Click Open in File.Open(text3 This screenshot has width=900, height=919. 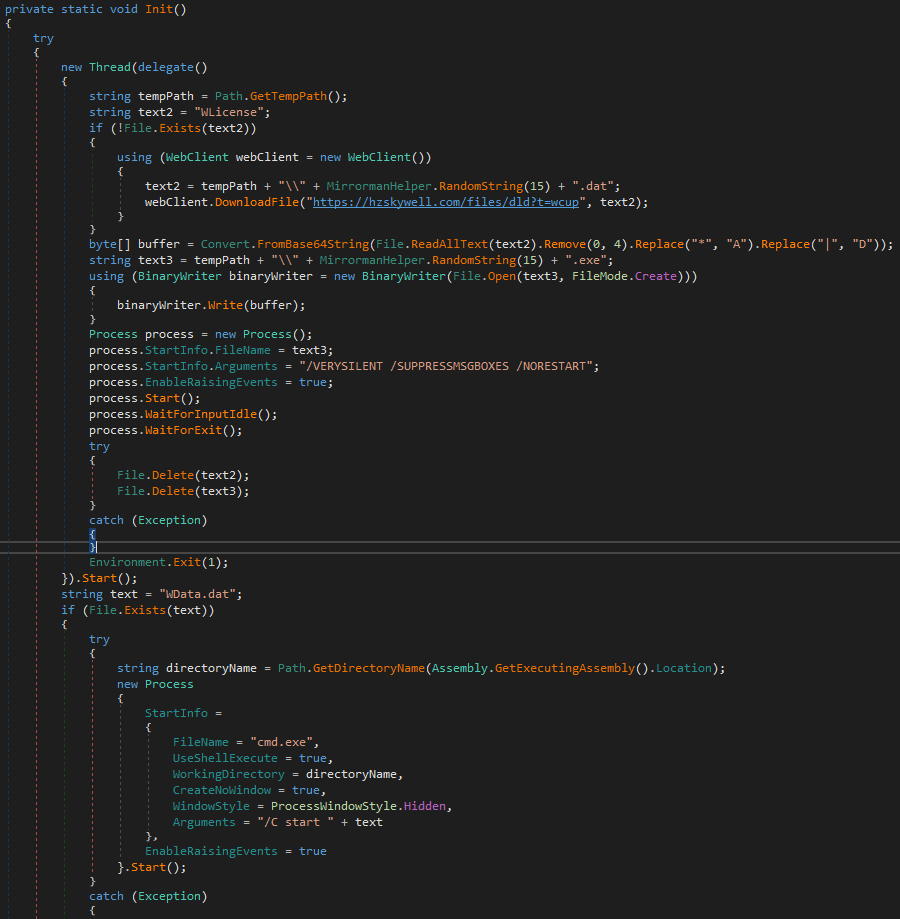(502, 276)
